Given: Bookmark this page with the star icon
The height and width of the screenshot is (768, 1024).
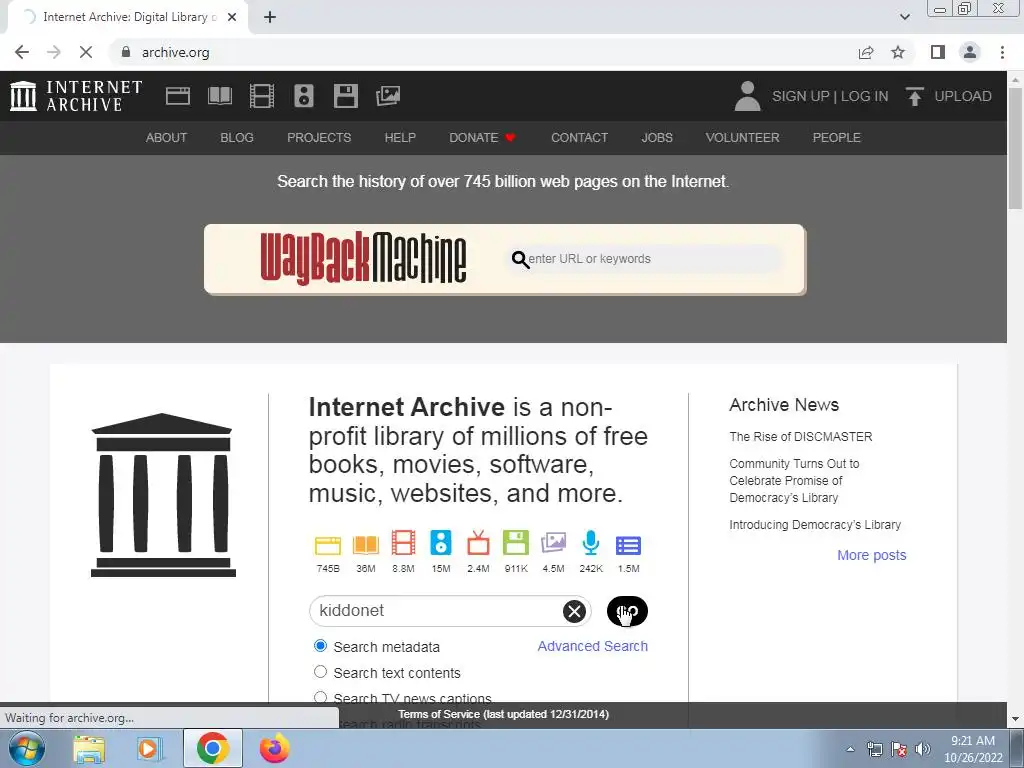Looking at the screenshot, I should point(898,52).
